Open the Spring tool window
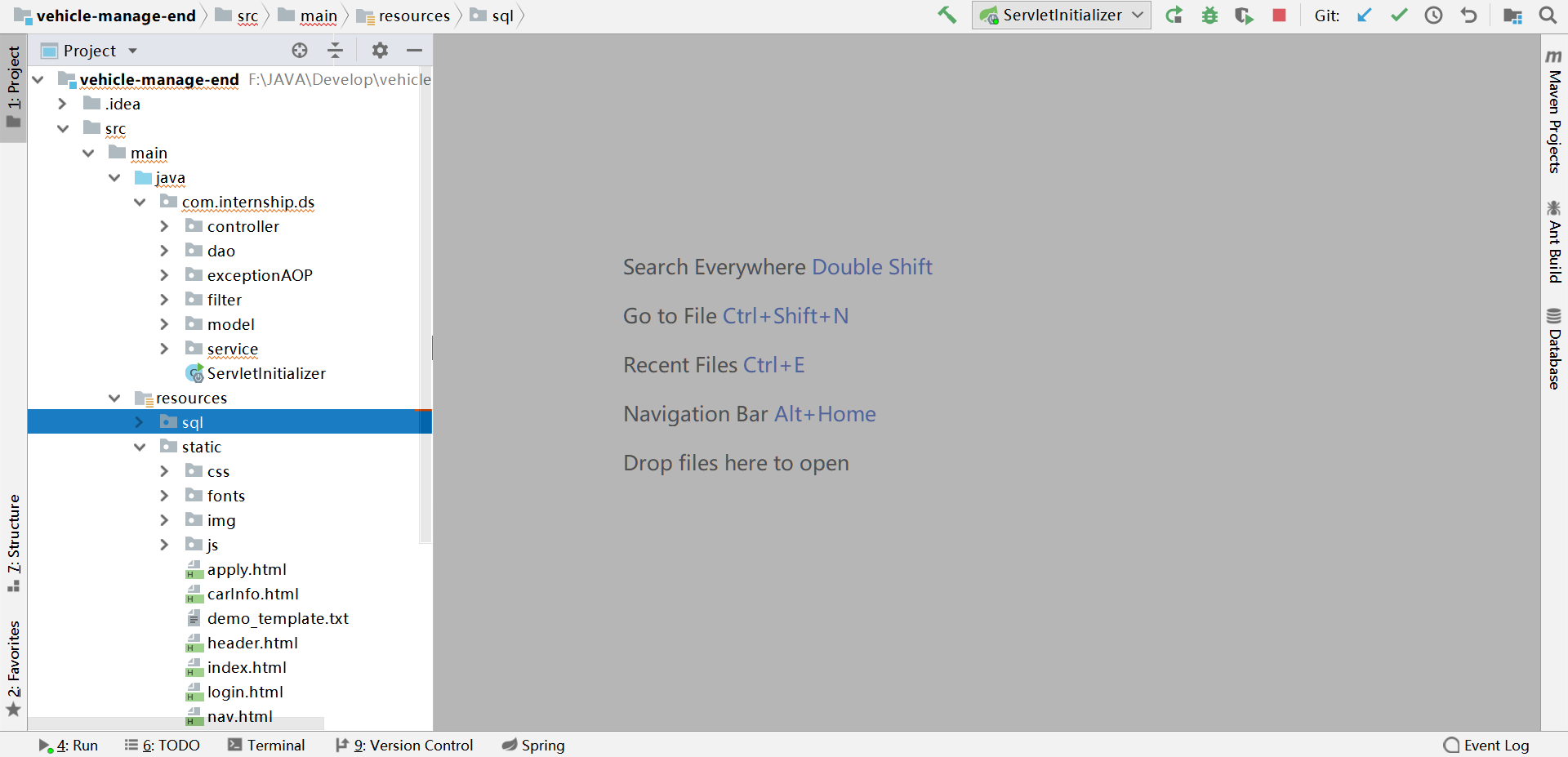Screen dimensions: 1568x757 533,745
